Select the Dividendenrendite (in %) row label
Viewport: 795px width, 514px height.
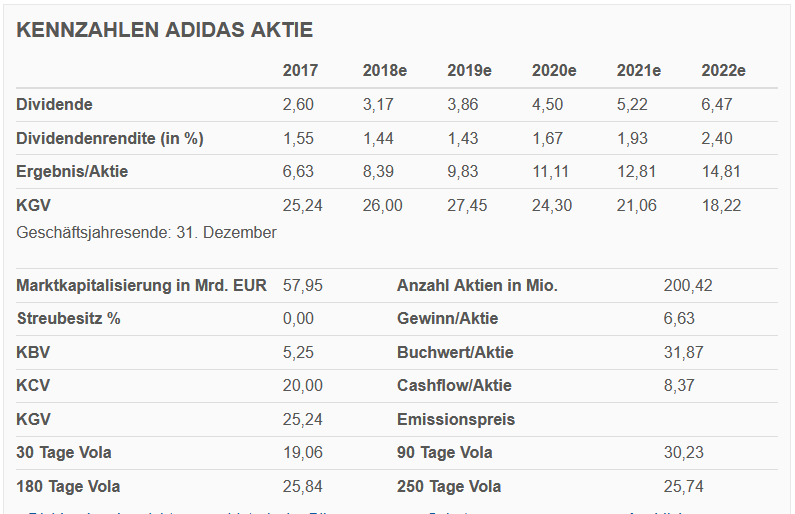(110, 138)
